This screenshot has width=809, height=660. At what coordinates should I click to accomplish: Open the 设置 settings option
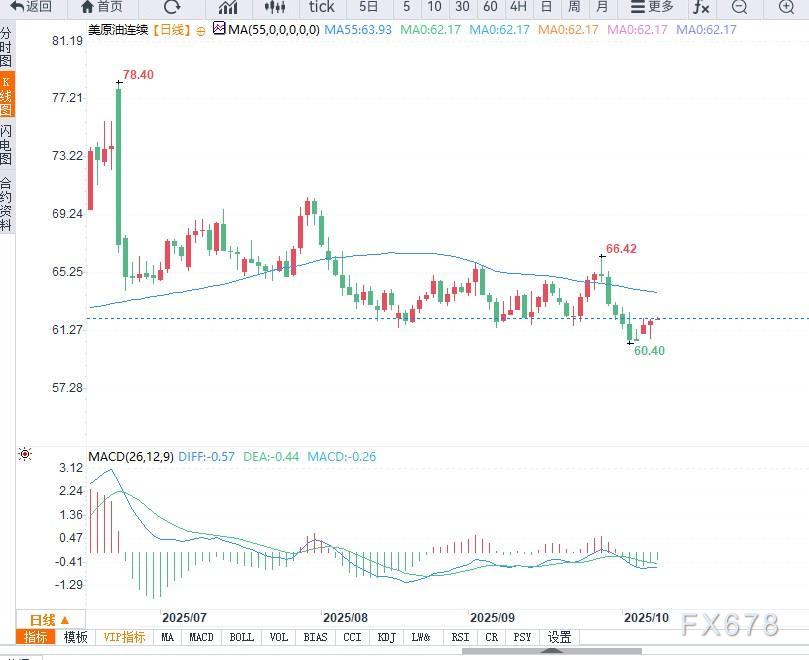pos(560,637)
